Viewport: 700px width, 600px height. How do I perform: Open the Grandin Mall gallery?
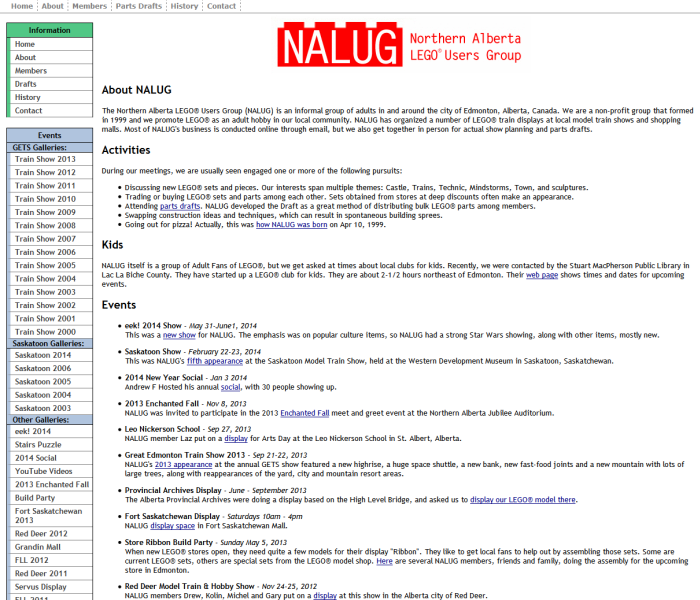coord(50,547)
